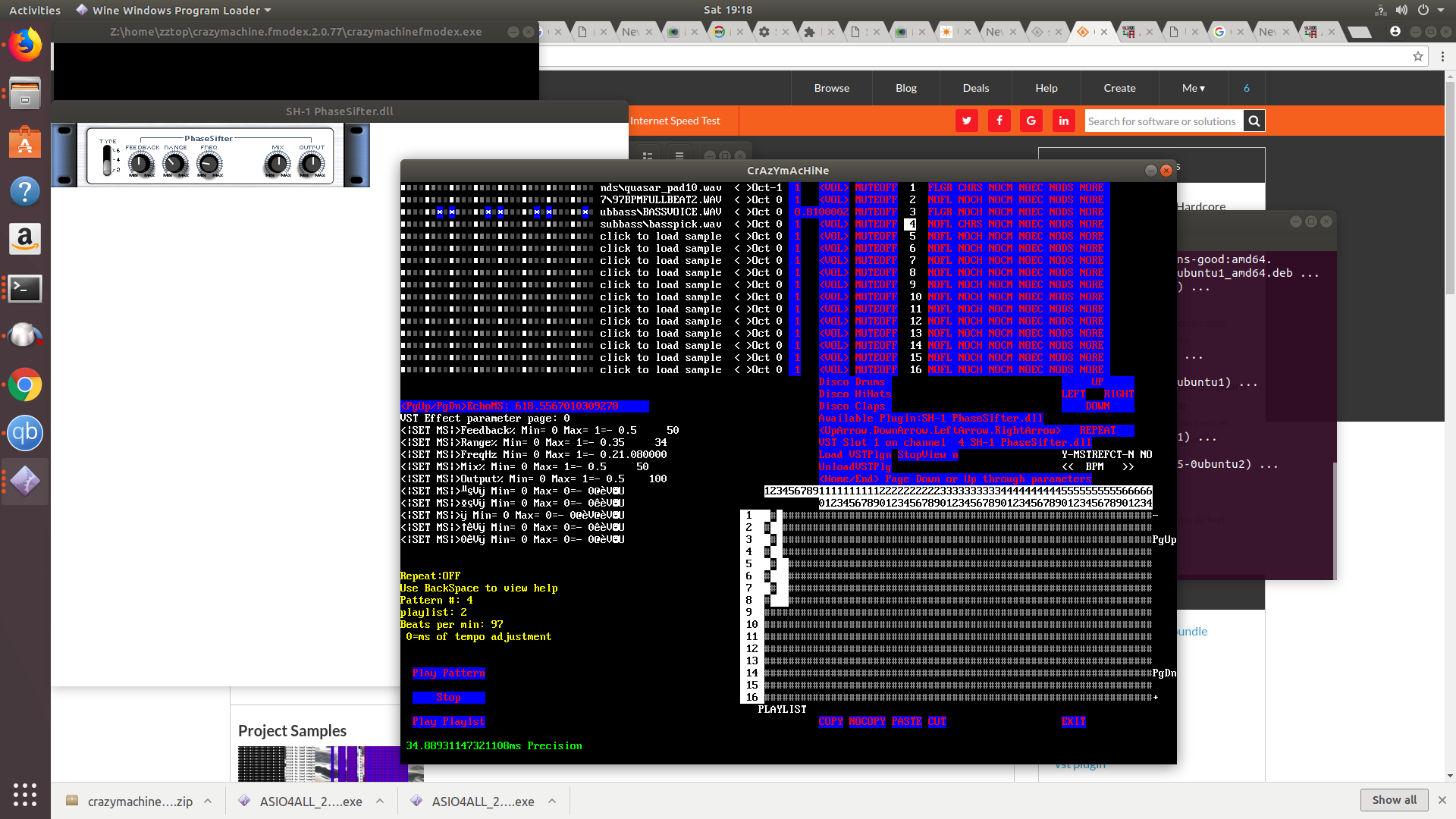The height and width of the screenshot is (819, 1456).
Task: Click the Load VSTPlgn button
Action: point(855,454)
